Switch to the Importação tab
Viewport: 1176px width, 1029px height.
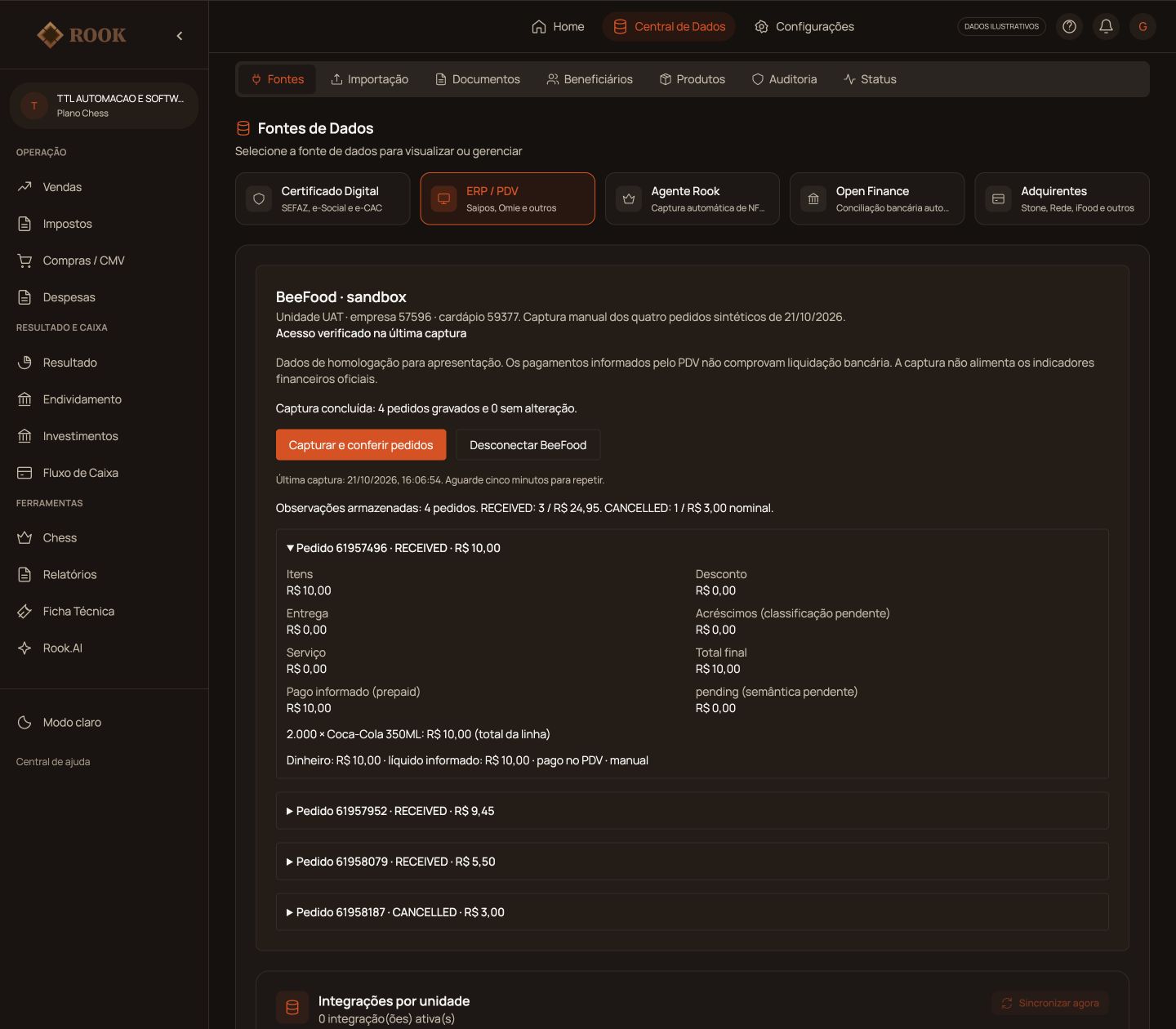pos(369,79)
